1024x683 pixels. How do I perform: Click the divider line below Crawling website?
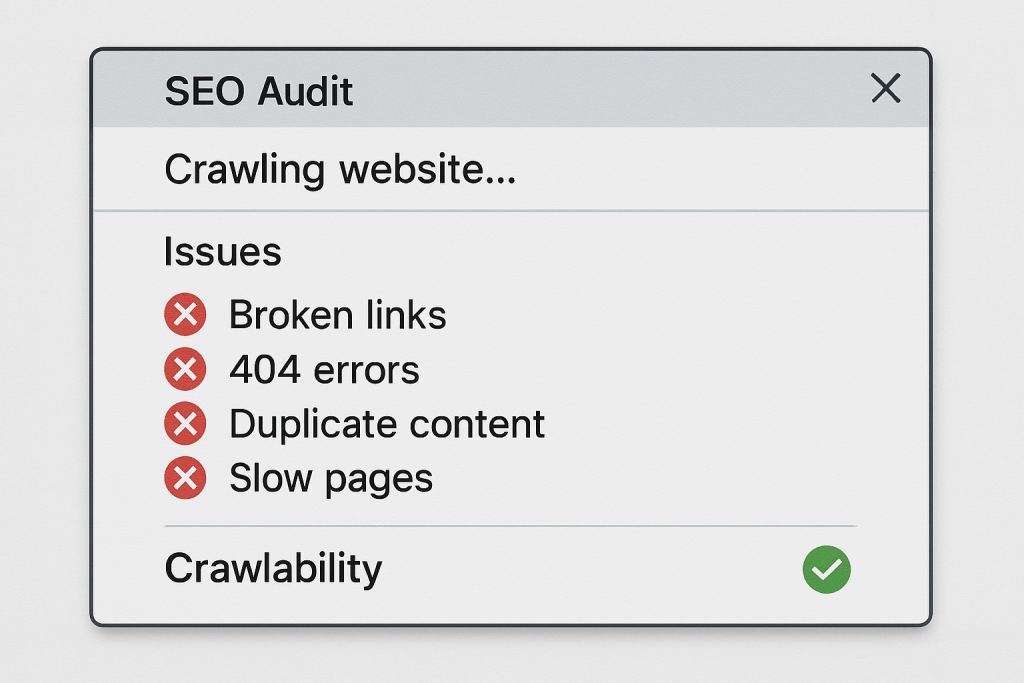[510, 211]
